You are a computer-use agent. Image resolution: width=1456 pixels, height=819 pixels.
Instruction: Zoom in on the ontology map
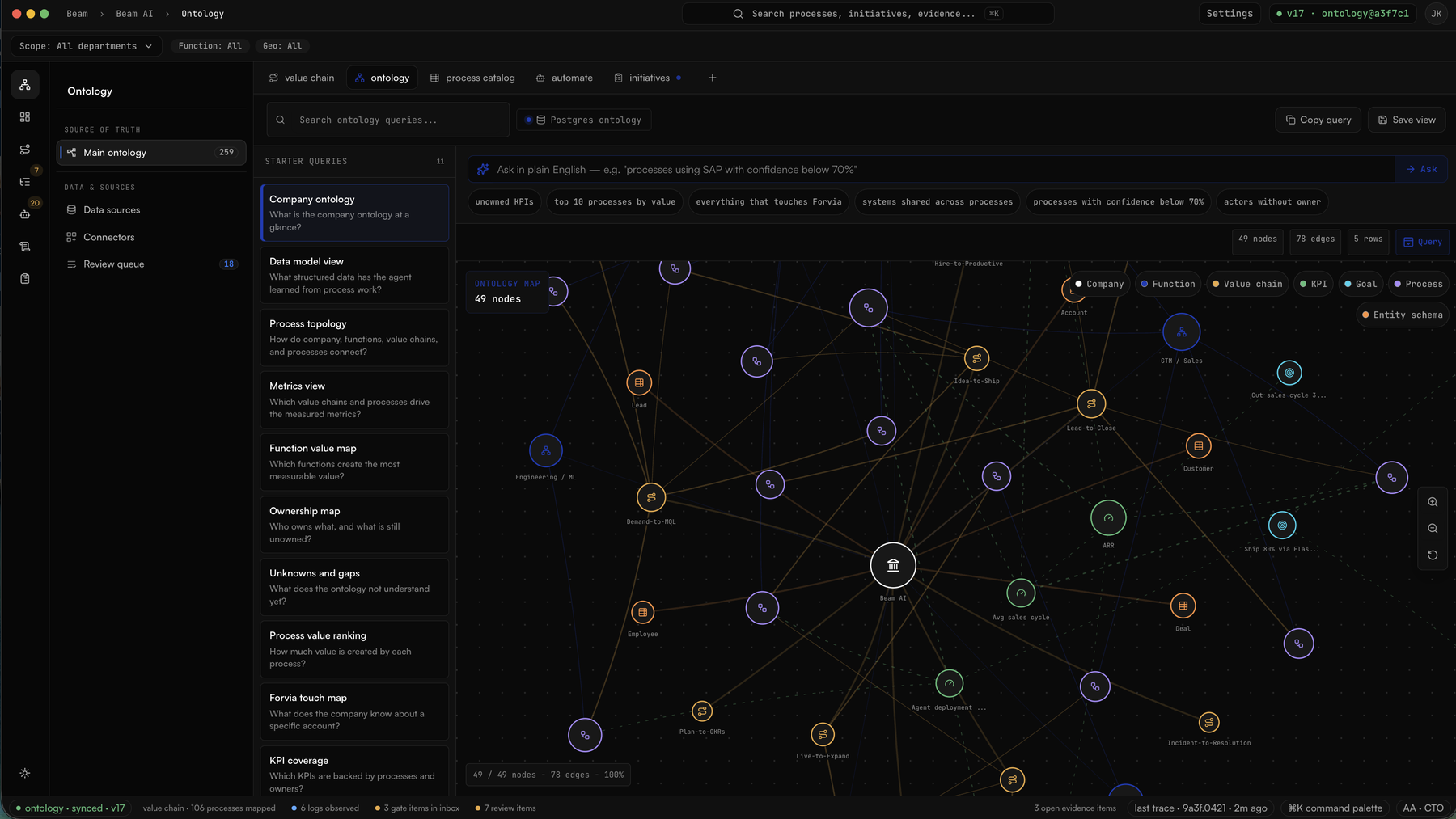tap(1433, 502)
